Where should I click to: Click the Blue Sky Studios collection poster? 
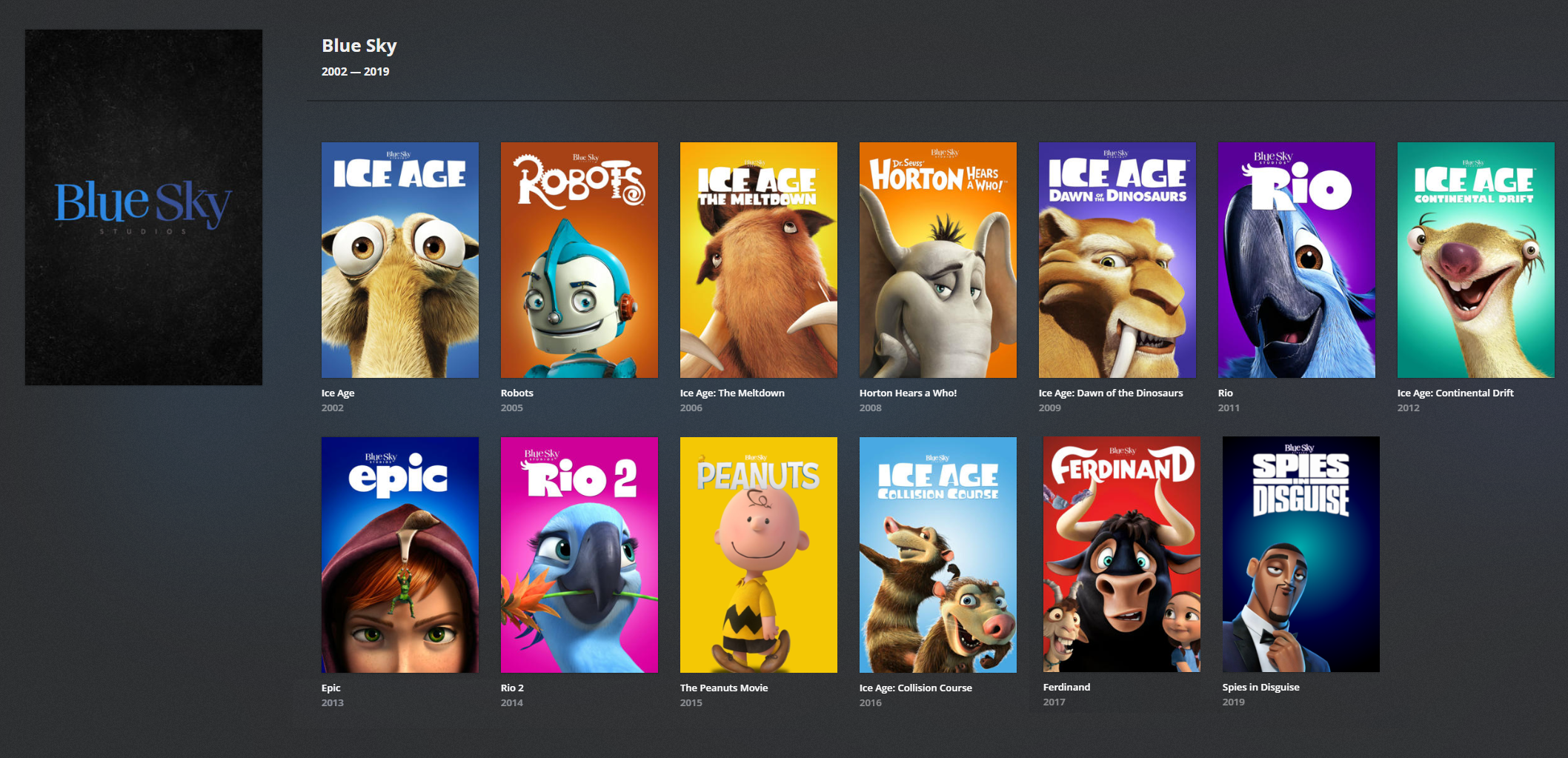pyautogui.click(x=144, y=207)
